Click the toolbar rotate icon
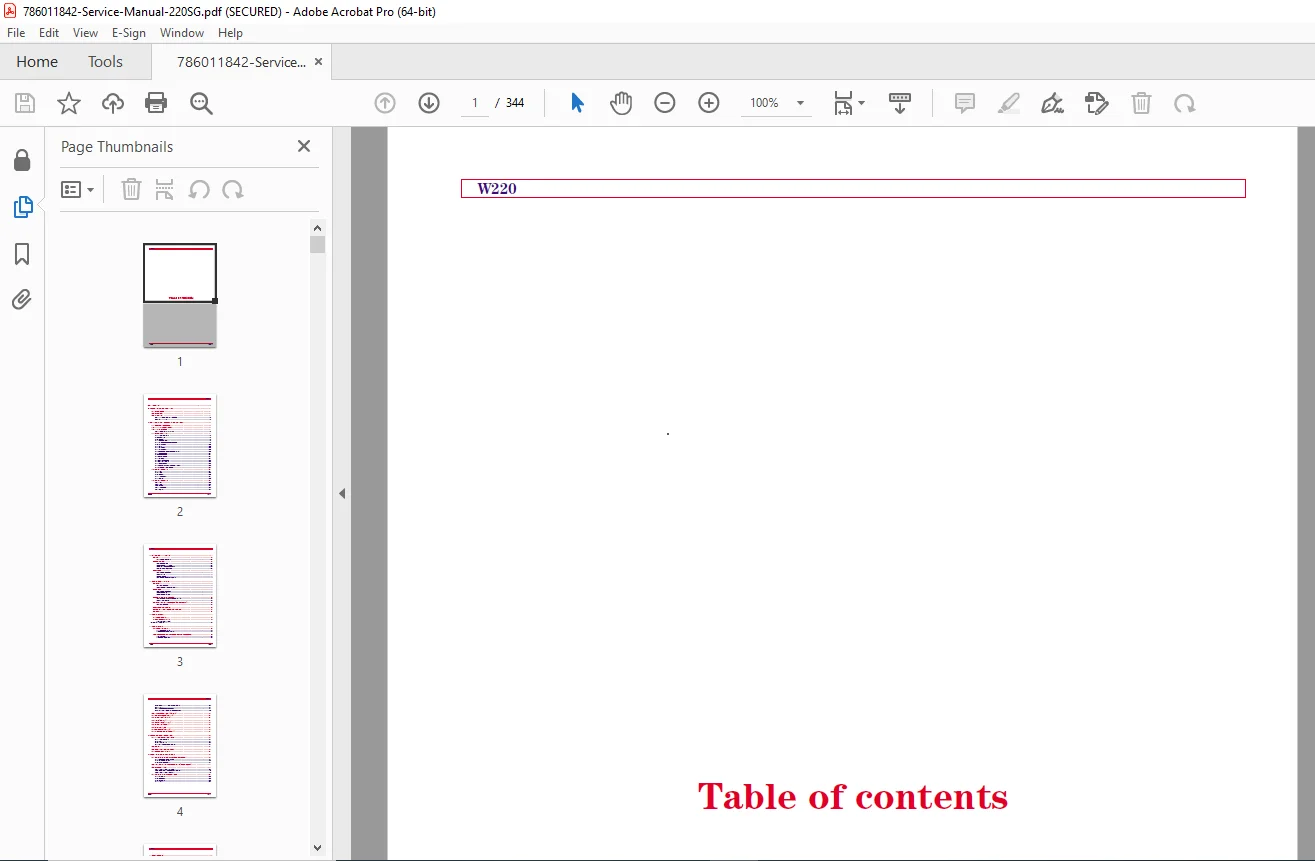Image resolution: width=1315 pixels, height=861 pixels. tap(1185, 103)
